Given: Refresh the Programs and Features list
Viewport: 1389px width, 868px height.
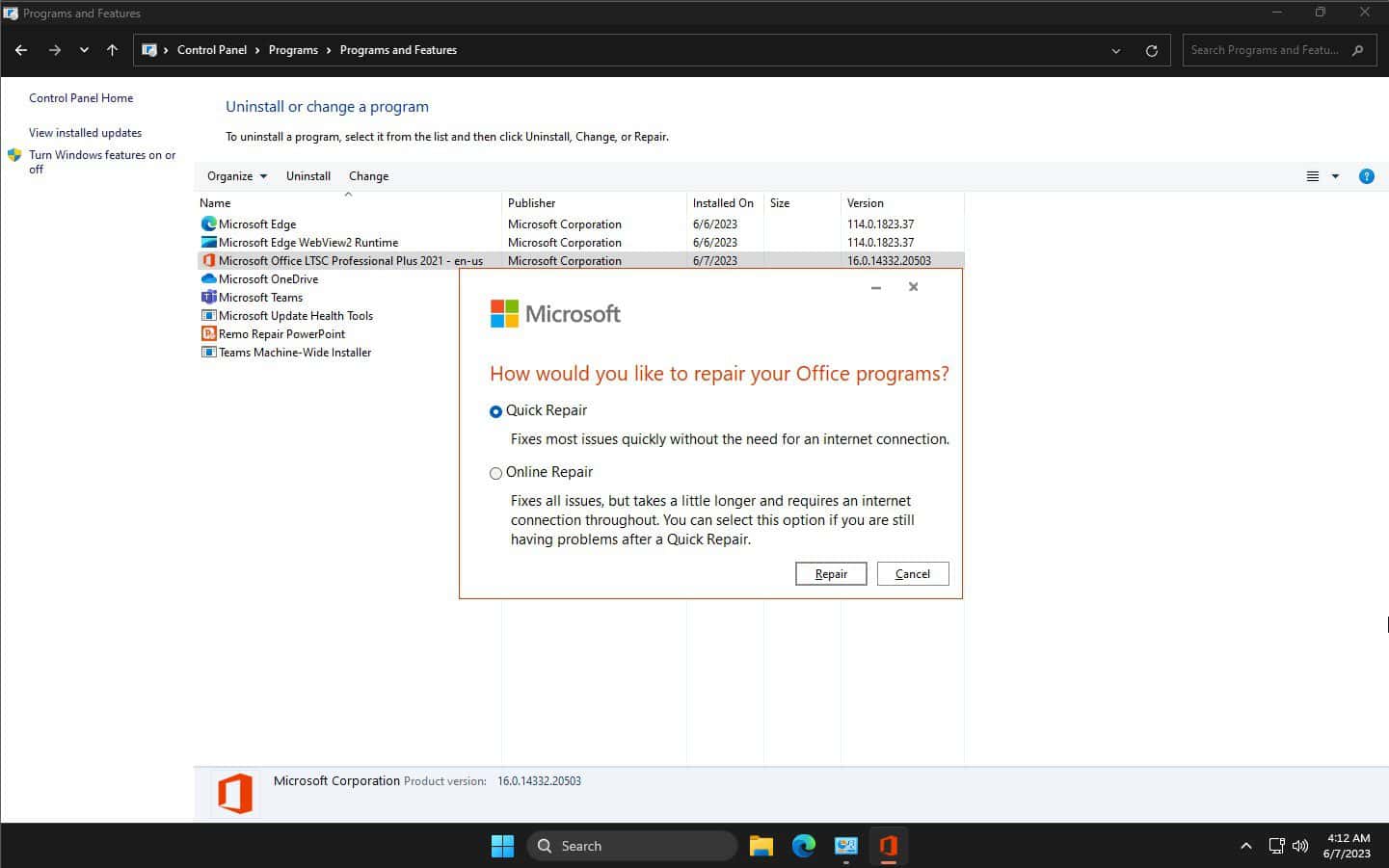Looking at the screenshot, I should pos(1152,50).
